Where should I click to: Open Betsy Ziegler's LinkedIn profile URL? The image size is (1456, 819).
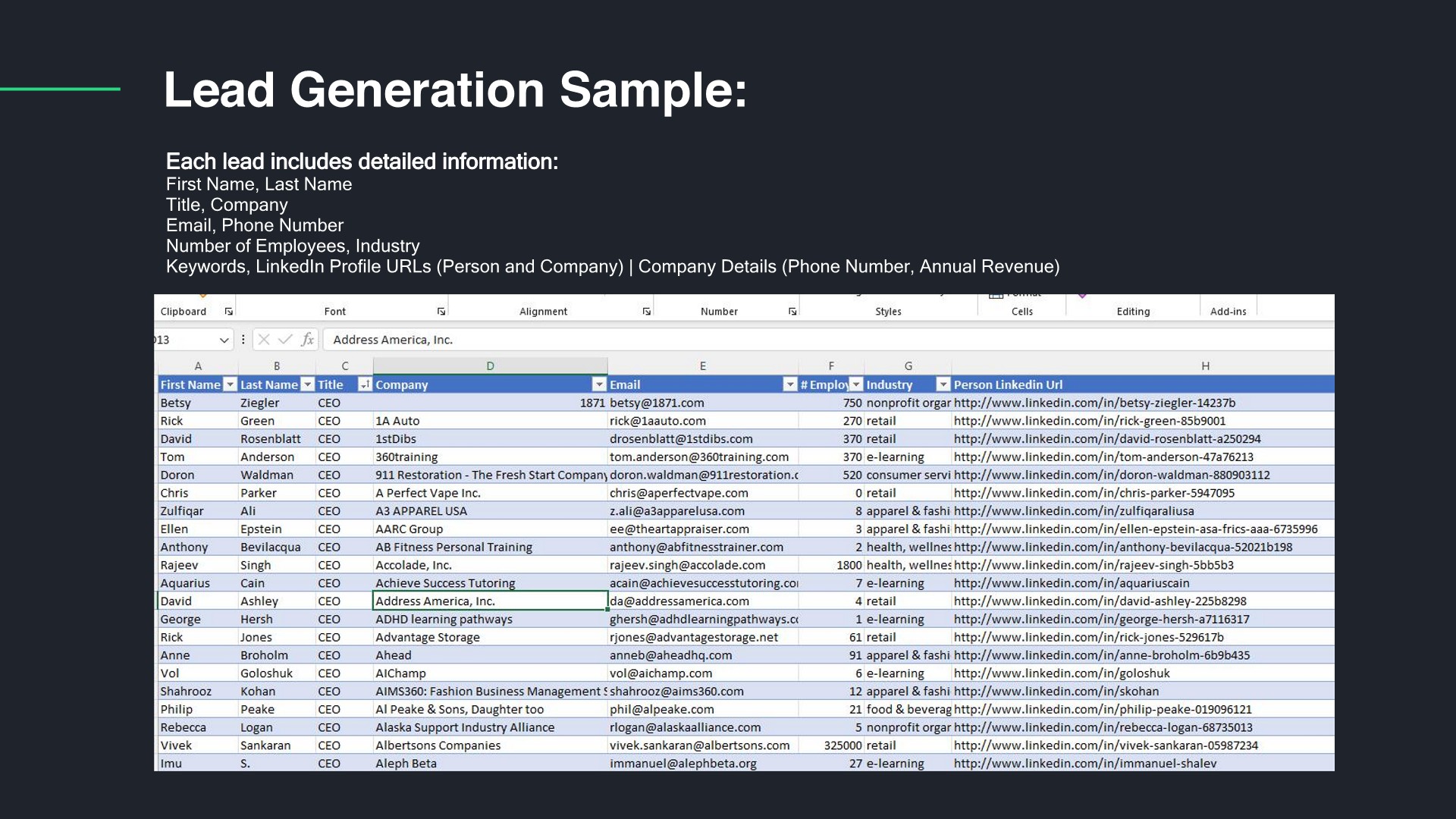pyautogui.click(x=1094, y=403)
